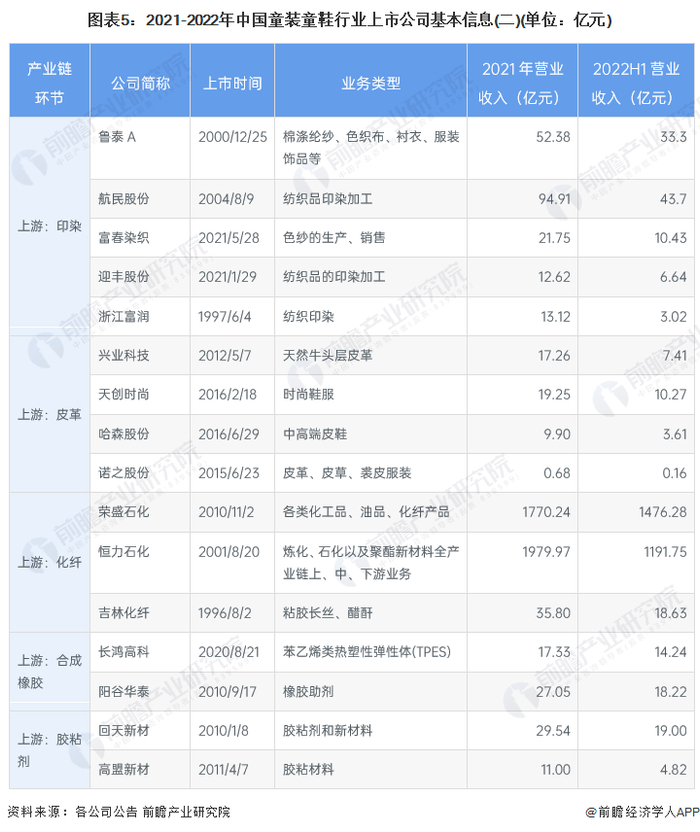
Task: Click listing date 2010/9/17
Action: (227, 692)
